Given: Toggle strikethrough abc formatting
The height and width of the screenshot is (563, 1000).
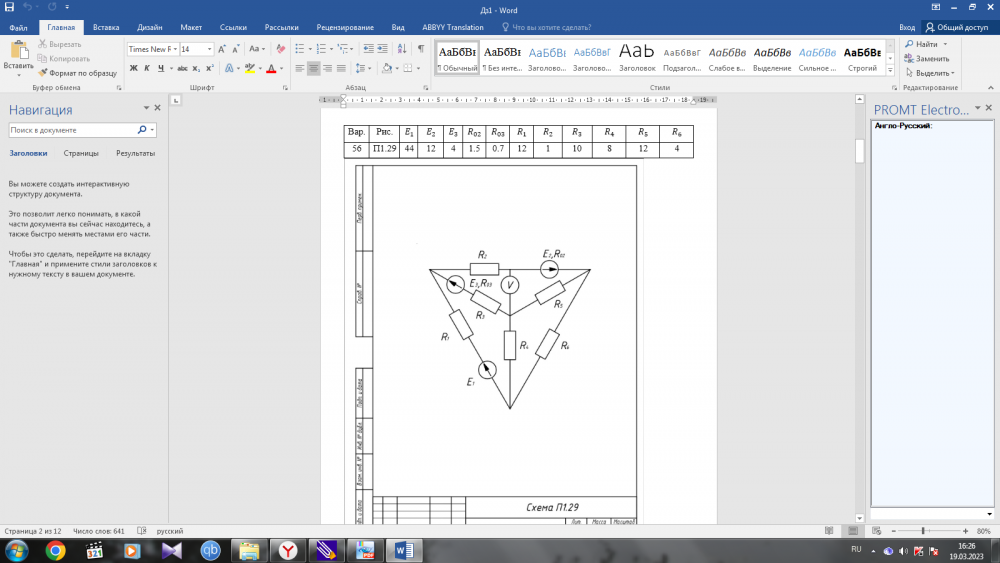Looking at the screenshot, I should (182, 68).
